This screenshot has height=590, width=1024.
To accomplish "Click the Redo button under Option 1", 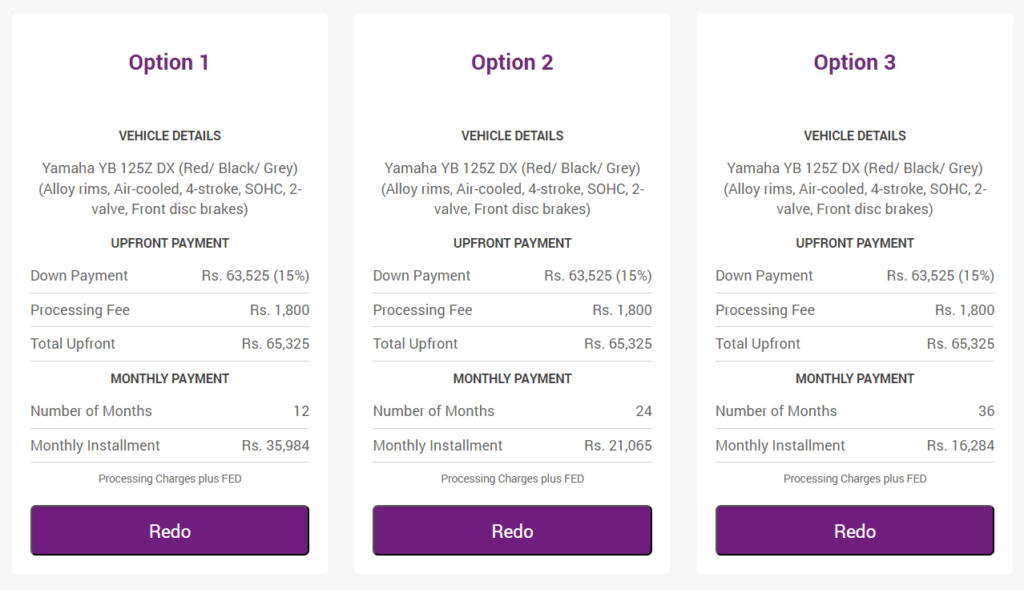I will click(170, 530).
